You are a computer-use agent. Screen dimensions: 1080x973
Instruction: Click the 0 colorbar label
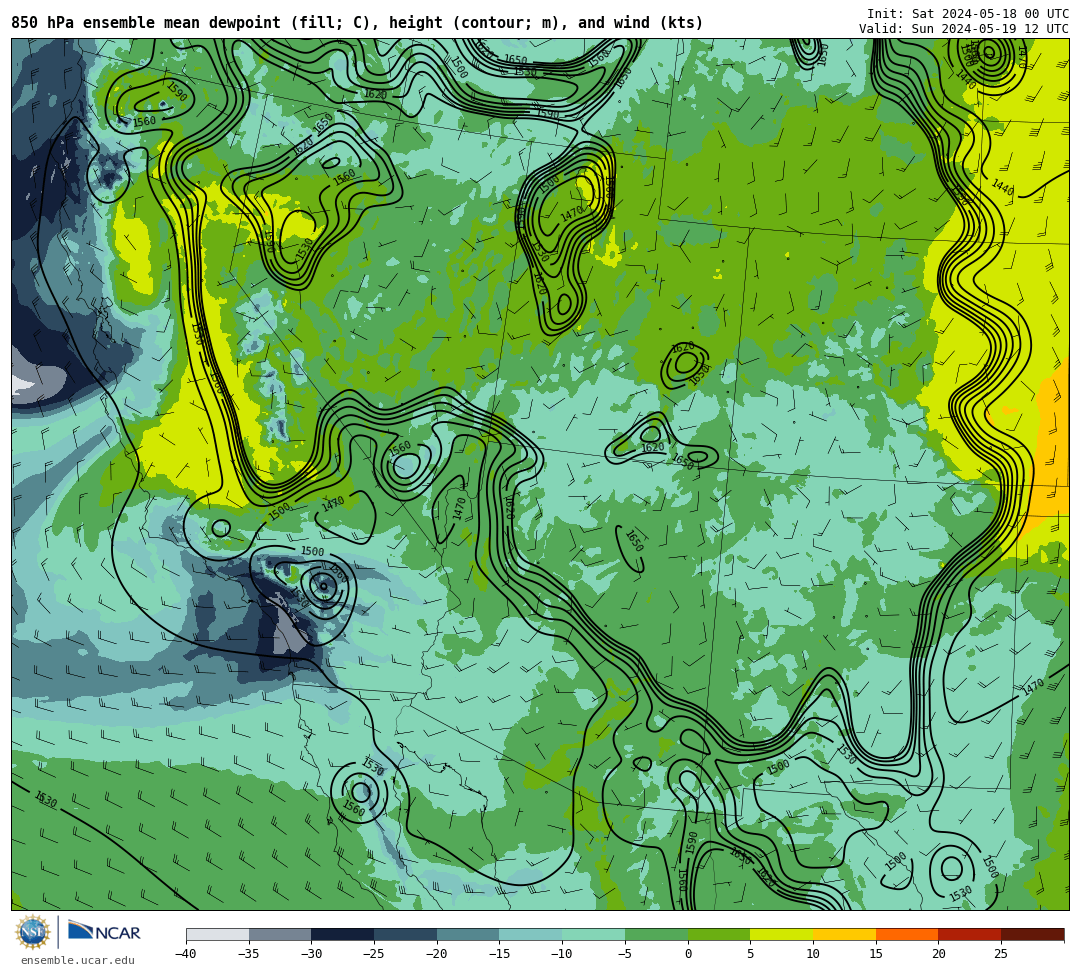pos(688,954)
